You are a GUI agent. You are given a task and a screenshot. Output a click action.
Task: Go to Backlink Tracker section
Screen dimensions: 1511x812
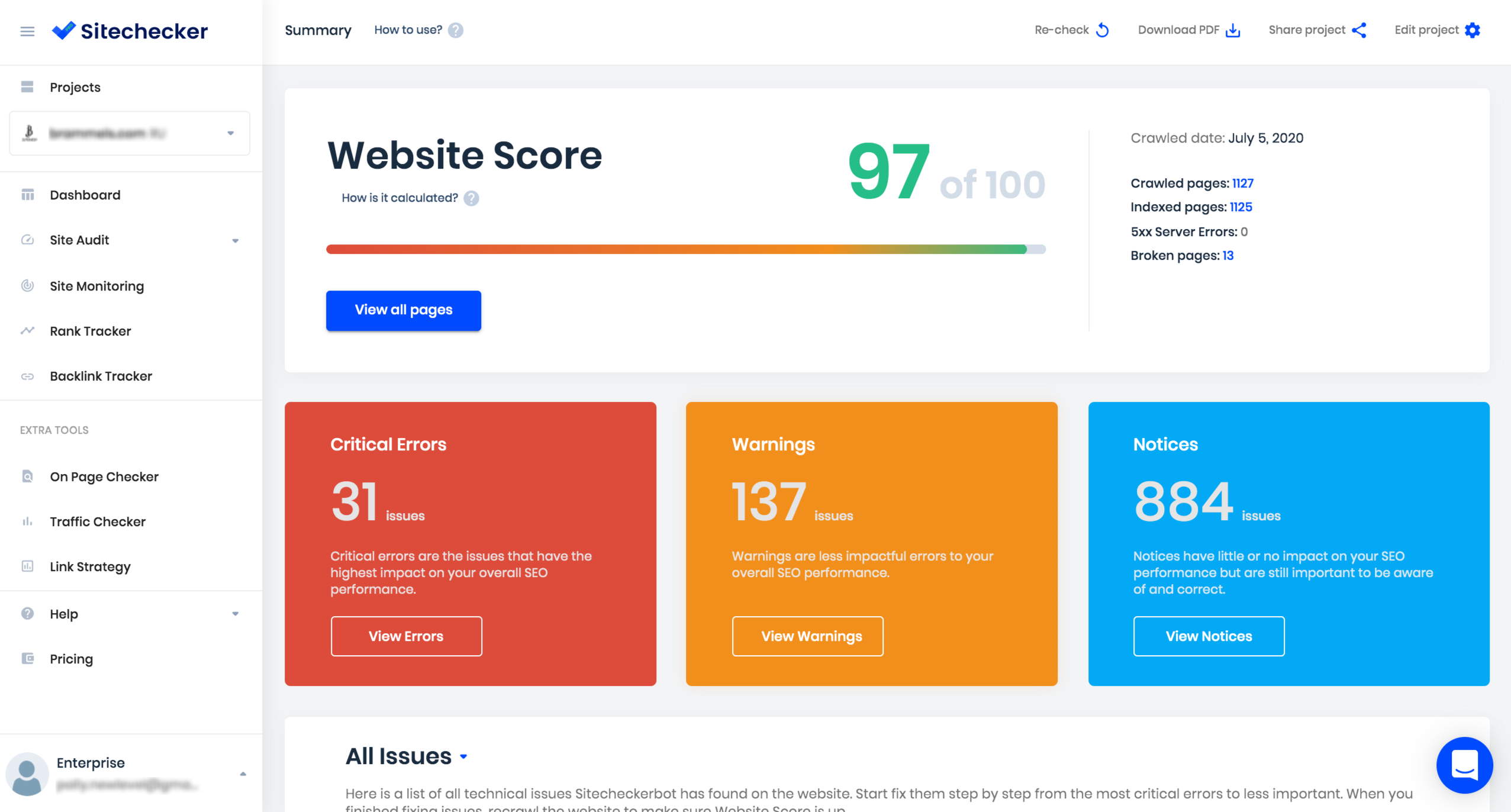click(101, 376)
